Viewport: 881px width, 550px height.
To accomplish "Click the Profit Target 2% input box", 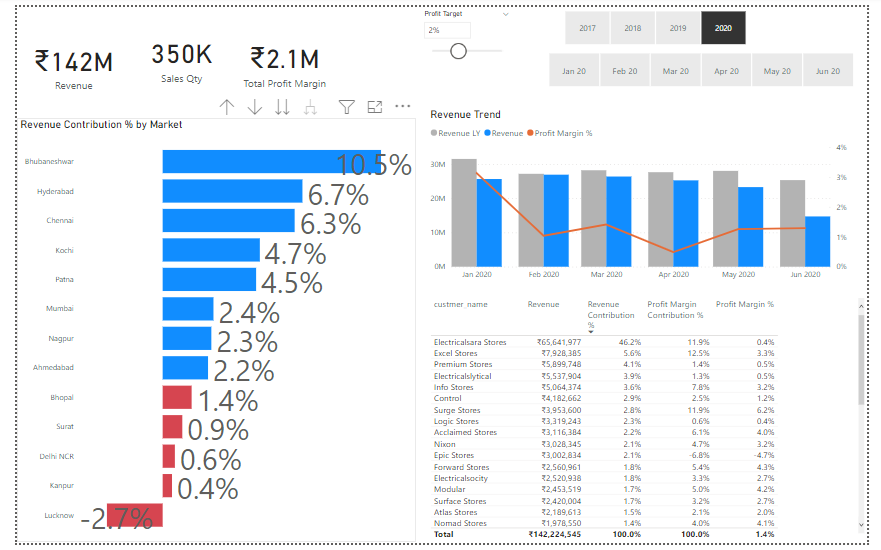I will point(447,30).
